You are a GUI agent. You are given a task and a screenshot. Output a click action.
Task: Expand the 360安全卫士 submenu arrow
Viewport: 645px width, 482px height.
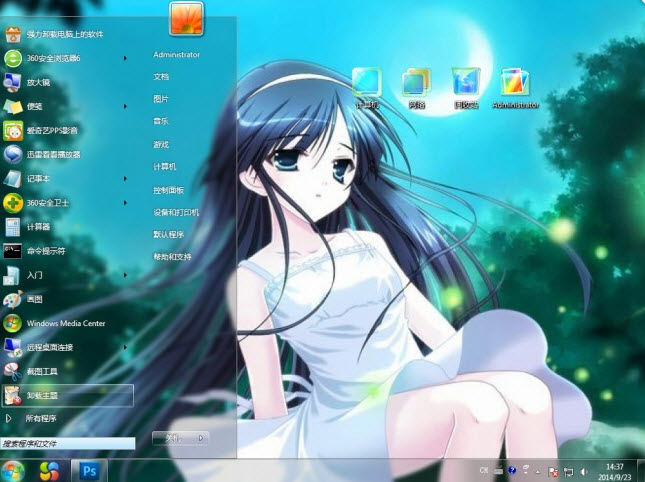[x=125, y=202]
